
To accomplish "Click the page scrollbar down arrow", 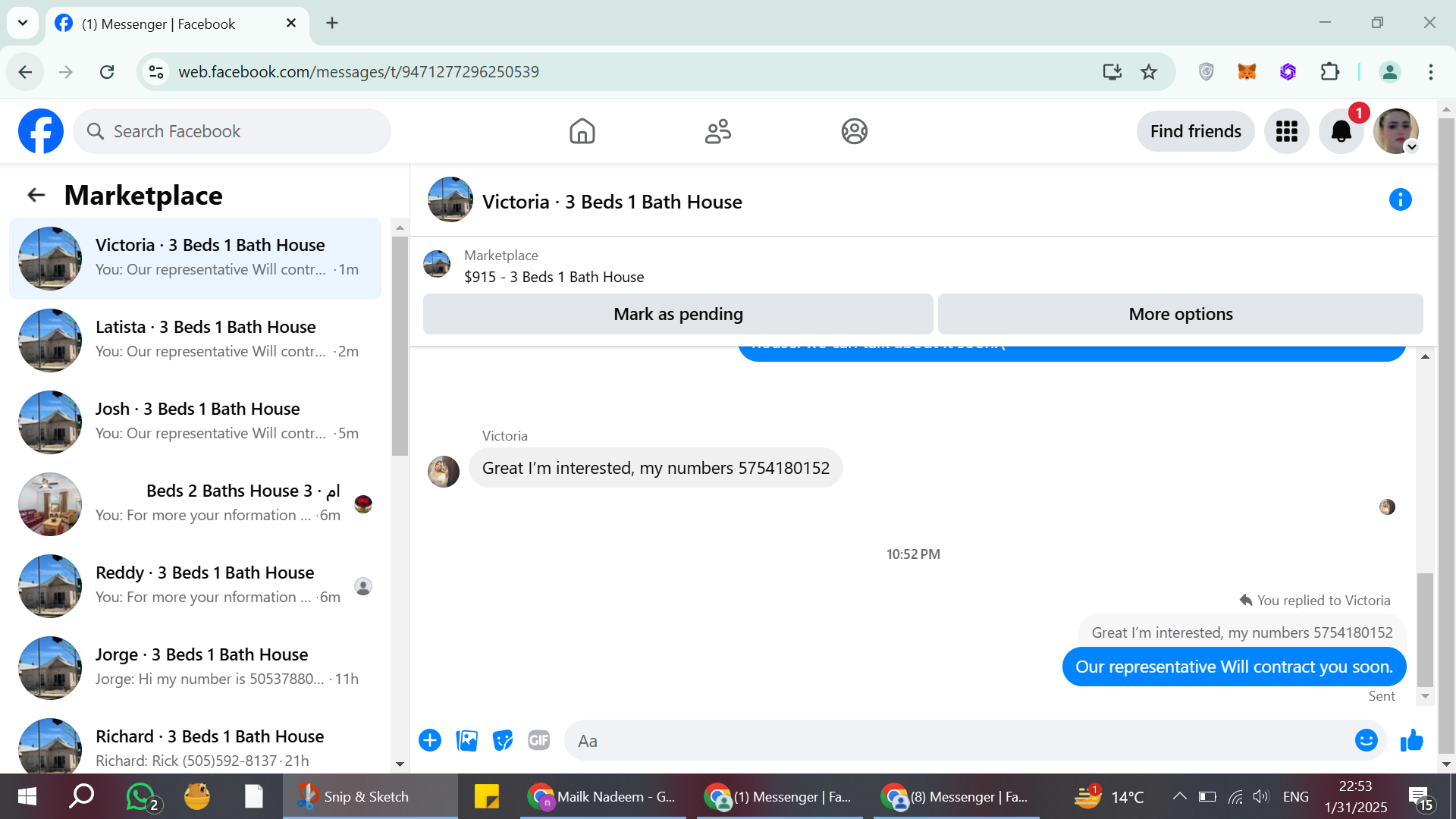I will click(x=1446, y=764).
